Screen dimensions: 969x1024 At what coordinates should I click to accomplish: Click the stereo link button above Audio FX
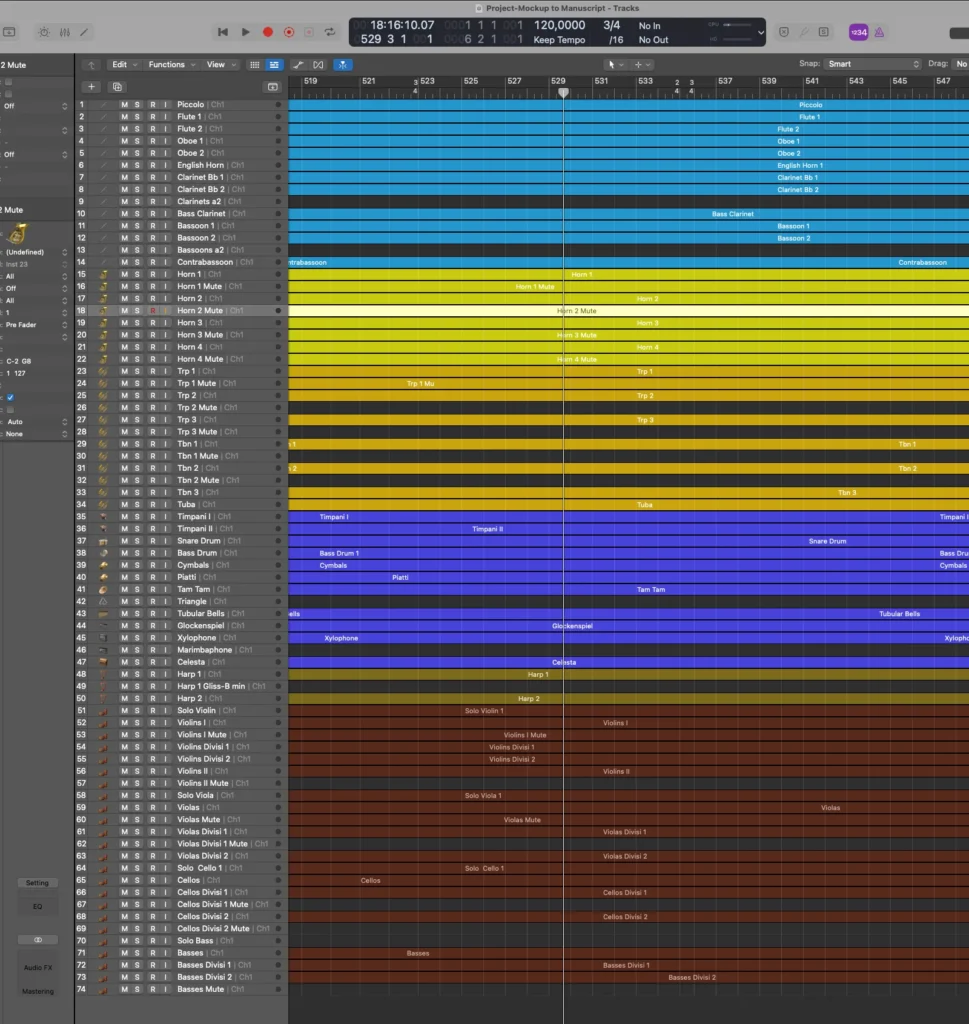click(37, 940)
